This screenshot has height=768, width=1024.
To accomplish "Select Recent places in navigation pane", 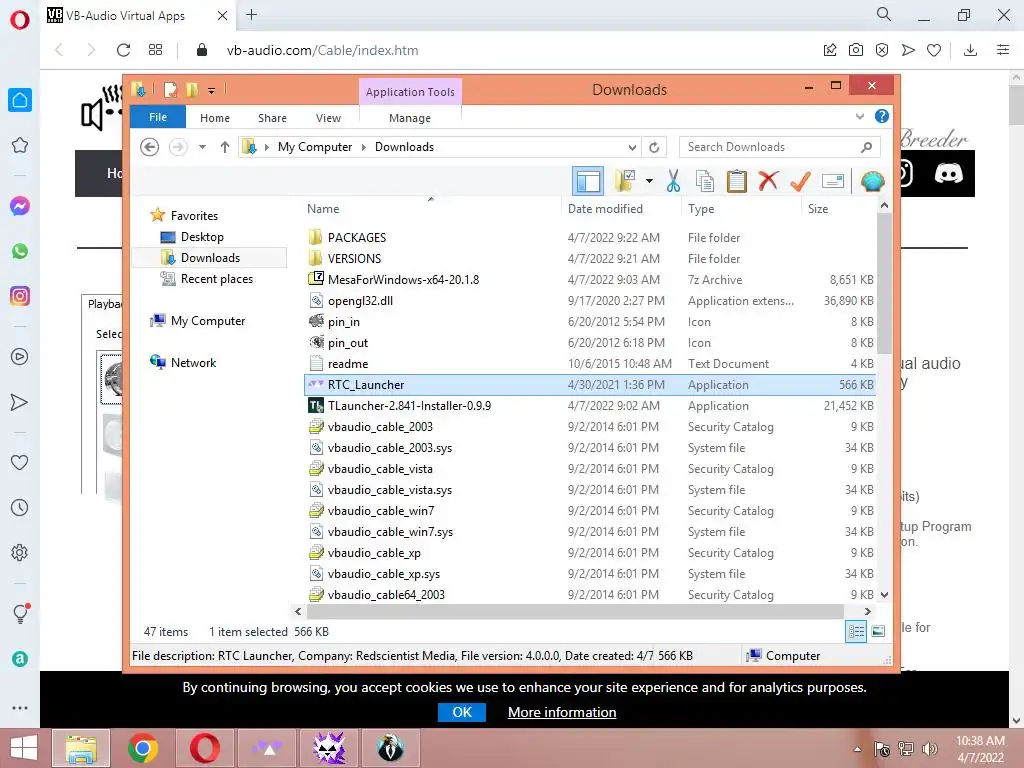I will (x=217, y=279).
